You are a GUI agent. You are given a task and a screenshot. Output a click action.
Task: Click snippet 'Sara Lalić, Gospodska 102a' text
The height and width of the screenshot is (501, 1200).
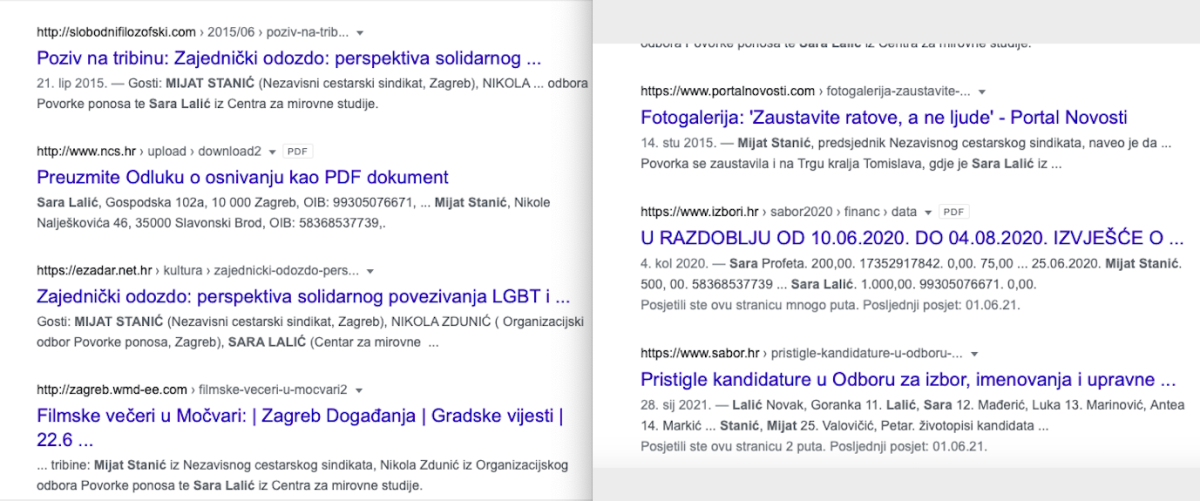pos(295,212)
